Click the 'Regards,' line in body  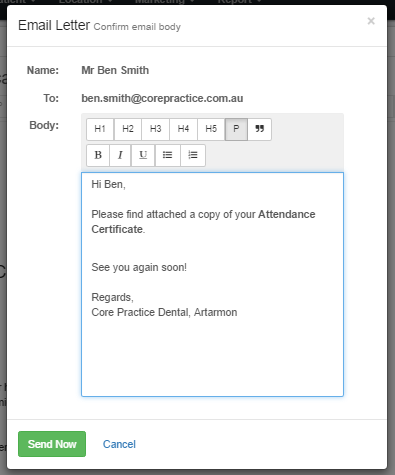point(112,297)
